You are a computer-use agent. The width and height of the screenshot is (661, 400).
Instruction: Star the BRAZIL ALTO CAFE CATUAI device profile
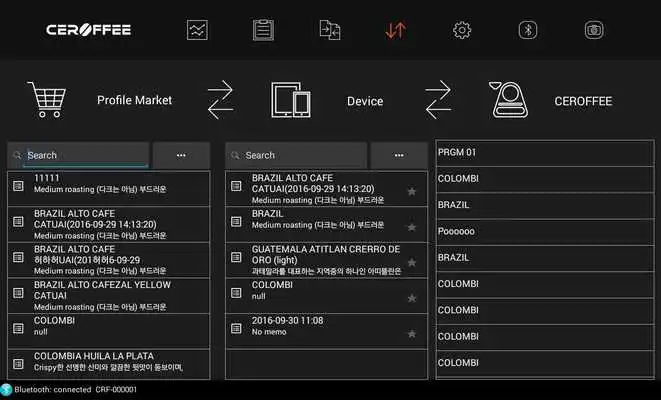pyautogui.click(x=412, y=191)
